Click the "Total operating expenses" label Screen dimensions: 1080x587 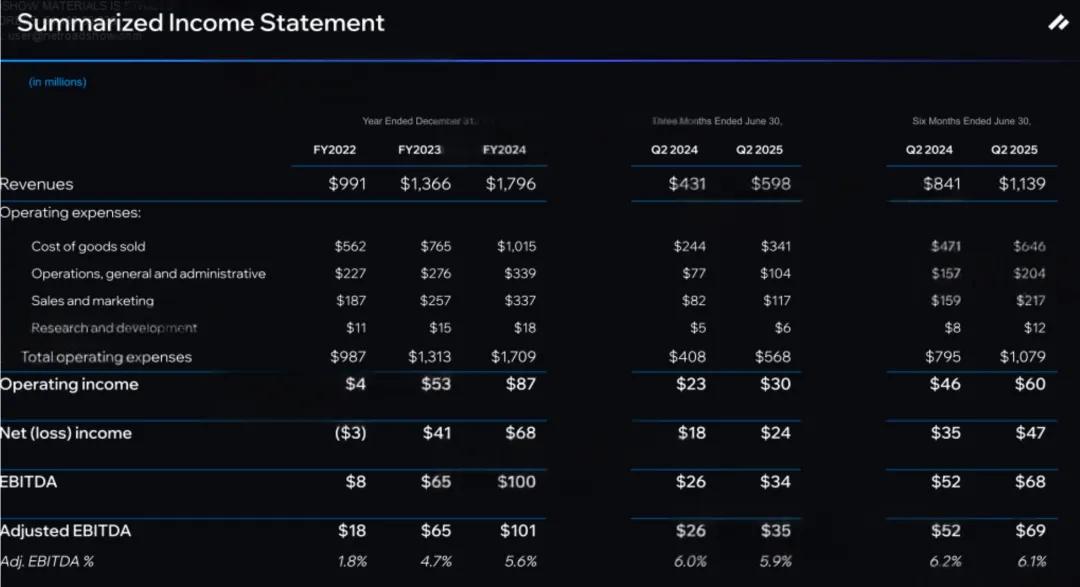(106, 357)
